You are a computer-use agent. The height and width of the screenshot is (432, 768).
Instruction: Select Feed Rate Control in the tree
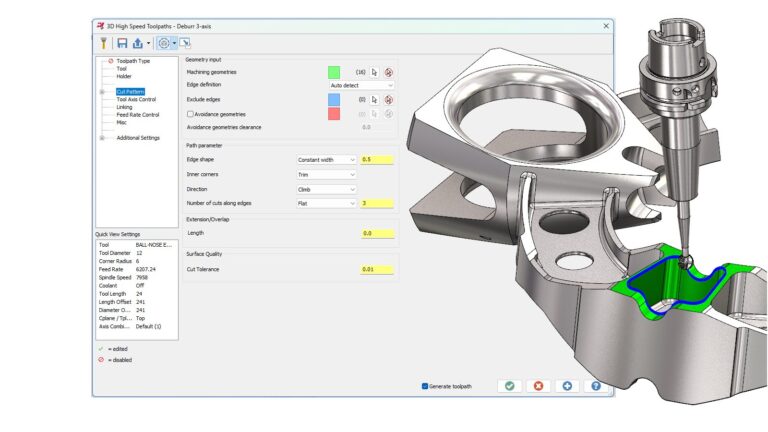pyautogui.click(x=136, y=114)
